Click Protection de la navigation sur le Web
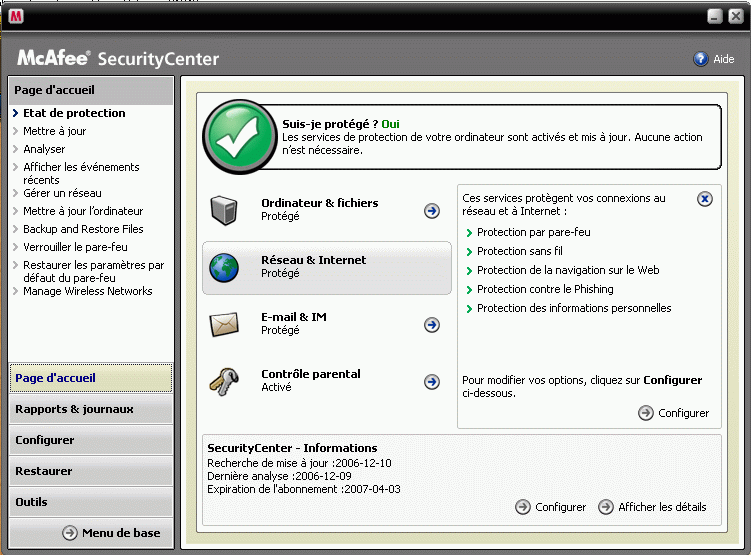 coord(568,270)
